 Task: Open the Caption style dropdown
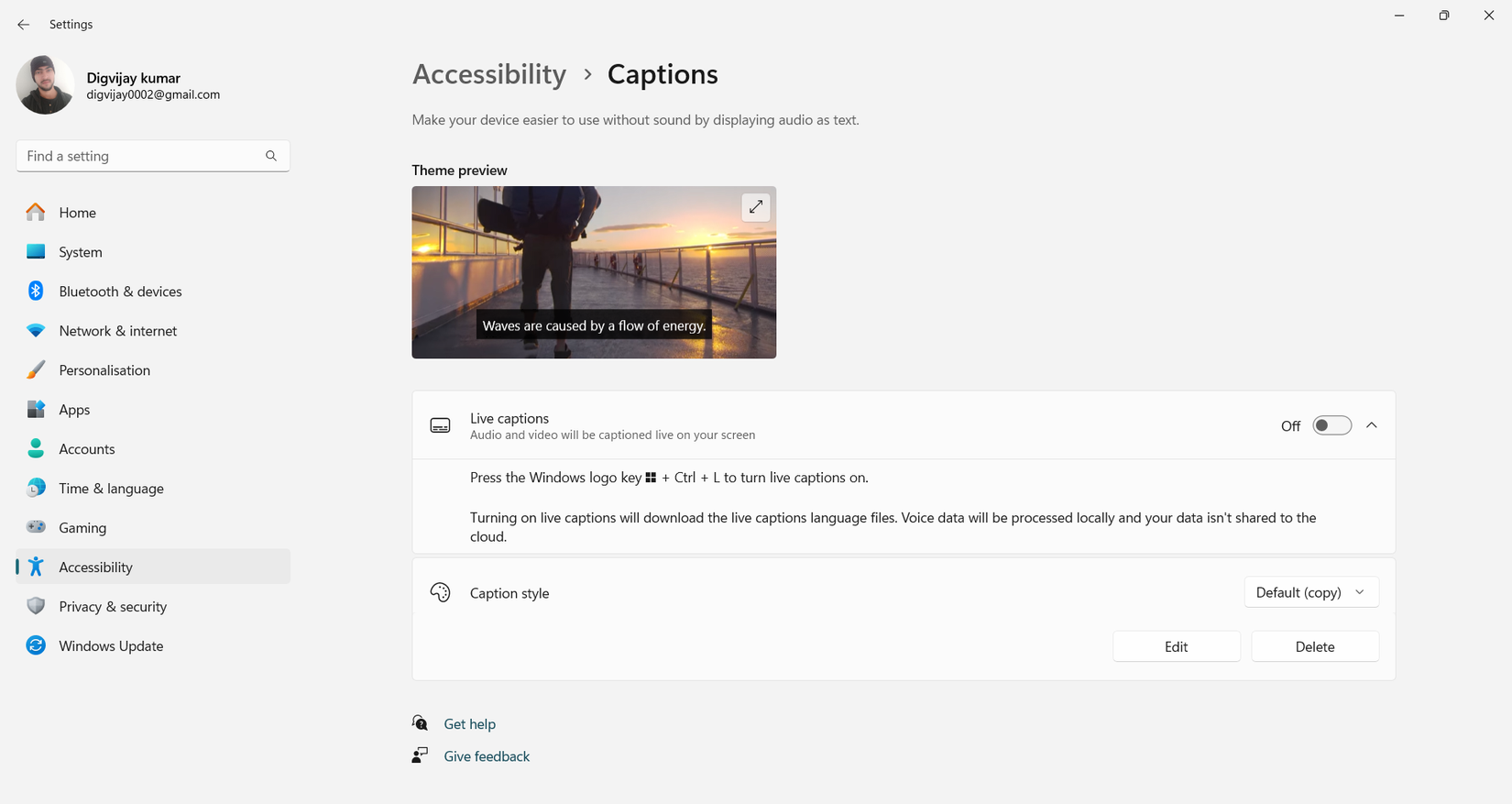(1310, 592)
